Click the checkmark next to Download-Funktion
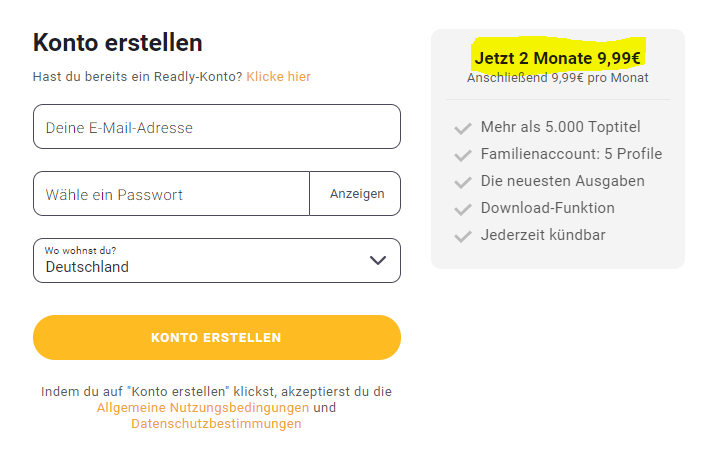The height and width of the screenshot is (451, 708). point(462,209)
